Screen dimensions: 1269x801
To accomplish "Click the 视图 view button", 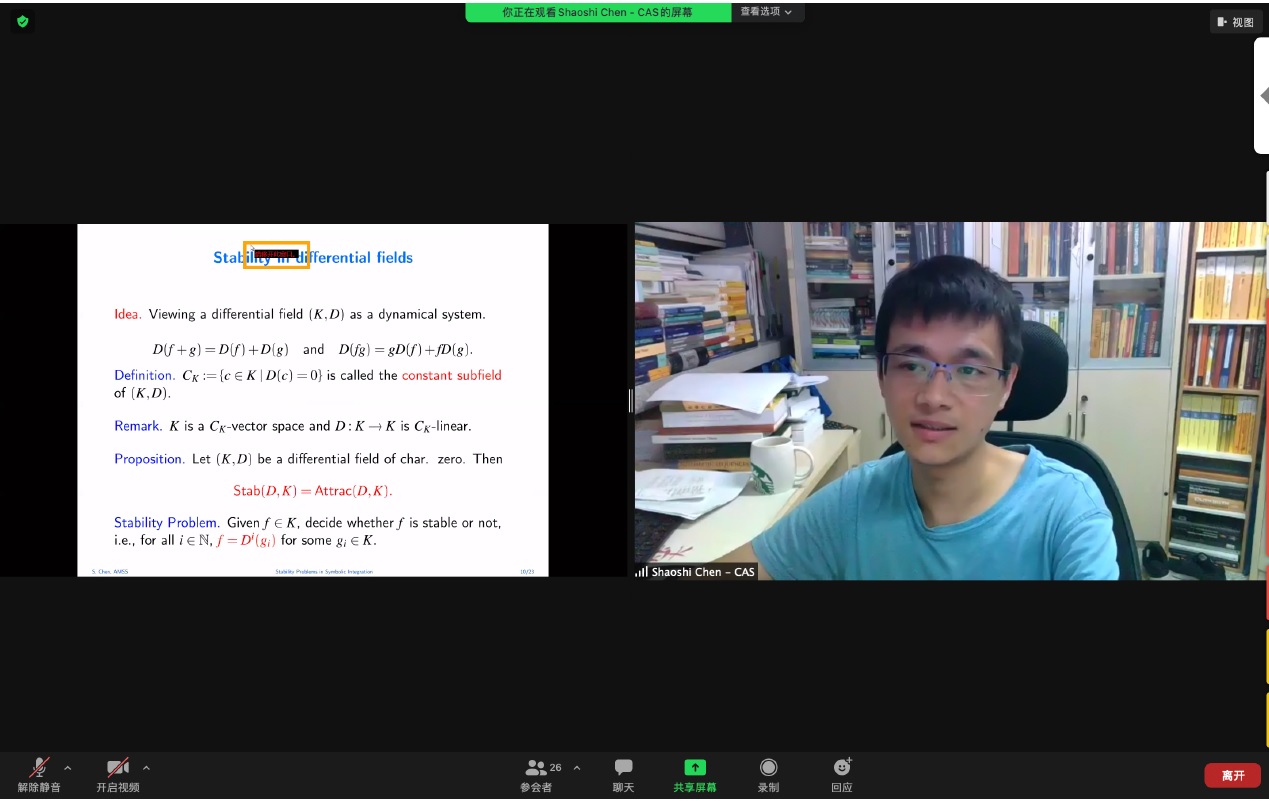I will click(1235, 22).
